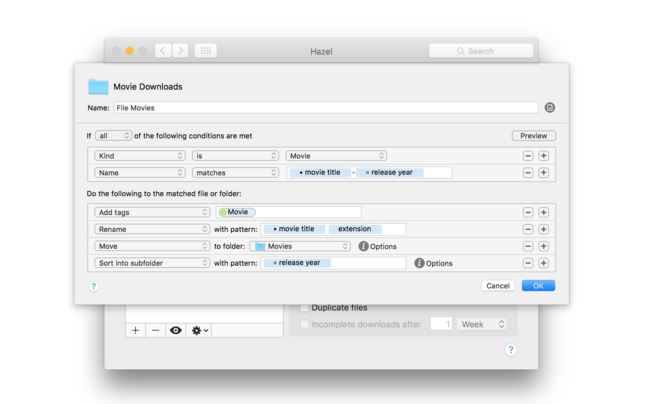Image resolution: width=650 pixels, height=404 pixels.
Task: Remove the Sort into subfolder action
Action: pos(528,263)
